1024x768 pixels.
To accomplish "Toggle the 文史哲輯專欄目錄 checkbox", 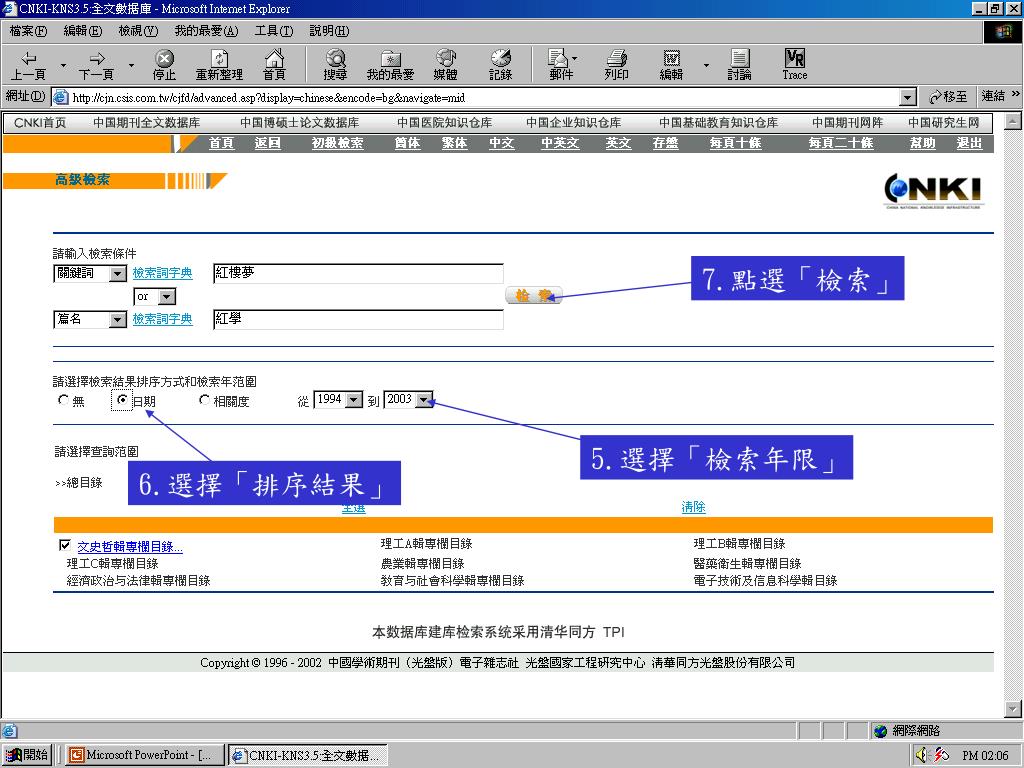I will pos(65,545).
